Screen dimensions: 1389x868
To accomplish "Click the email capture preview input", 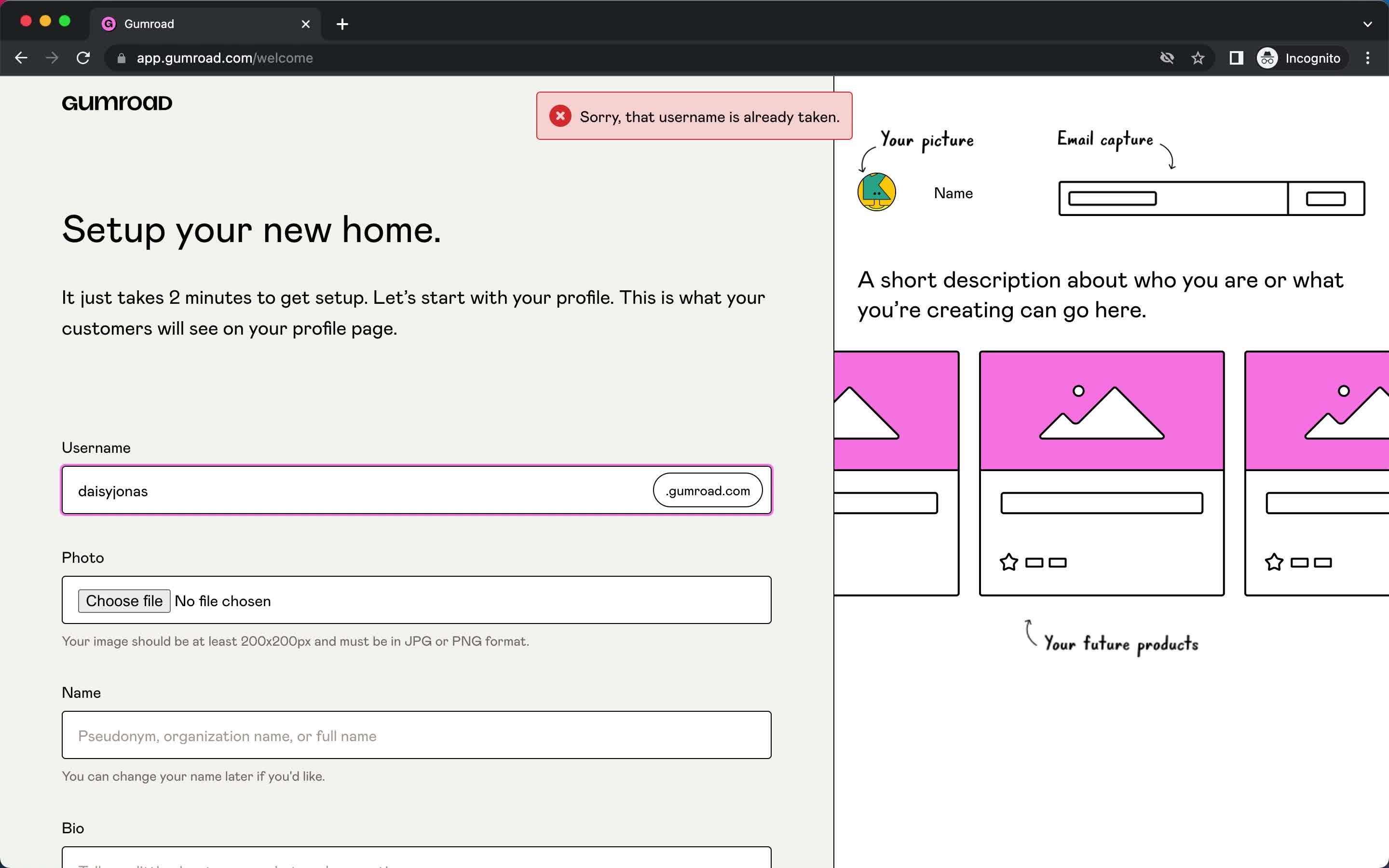I will 1173,199.
